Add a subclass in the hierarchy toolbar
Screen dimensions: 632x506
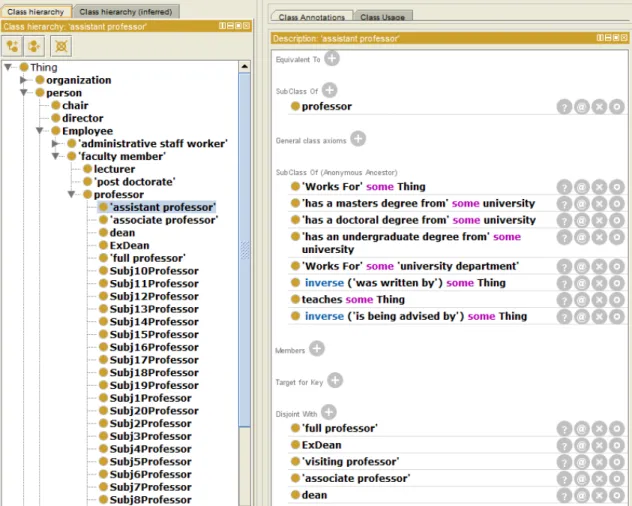point(12,46)
